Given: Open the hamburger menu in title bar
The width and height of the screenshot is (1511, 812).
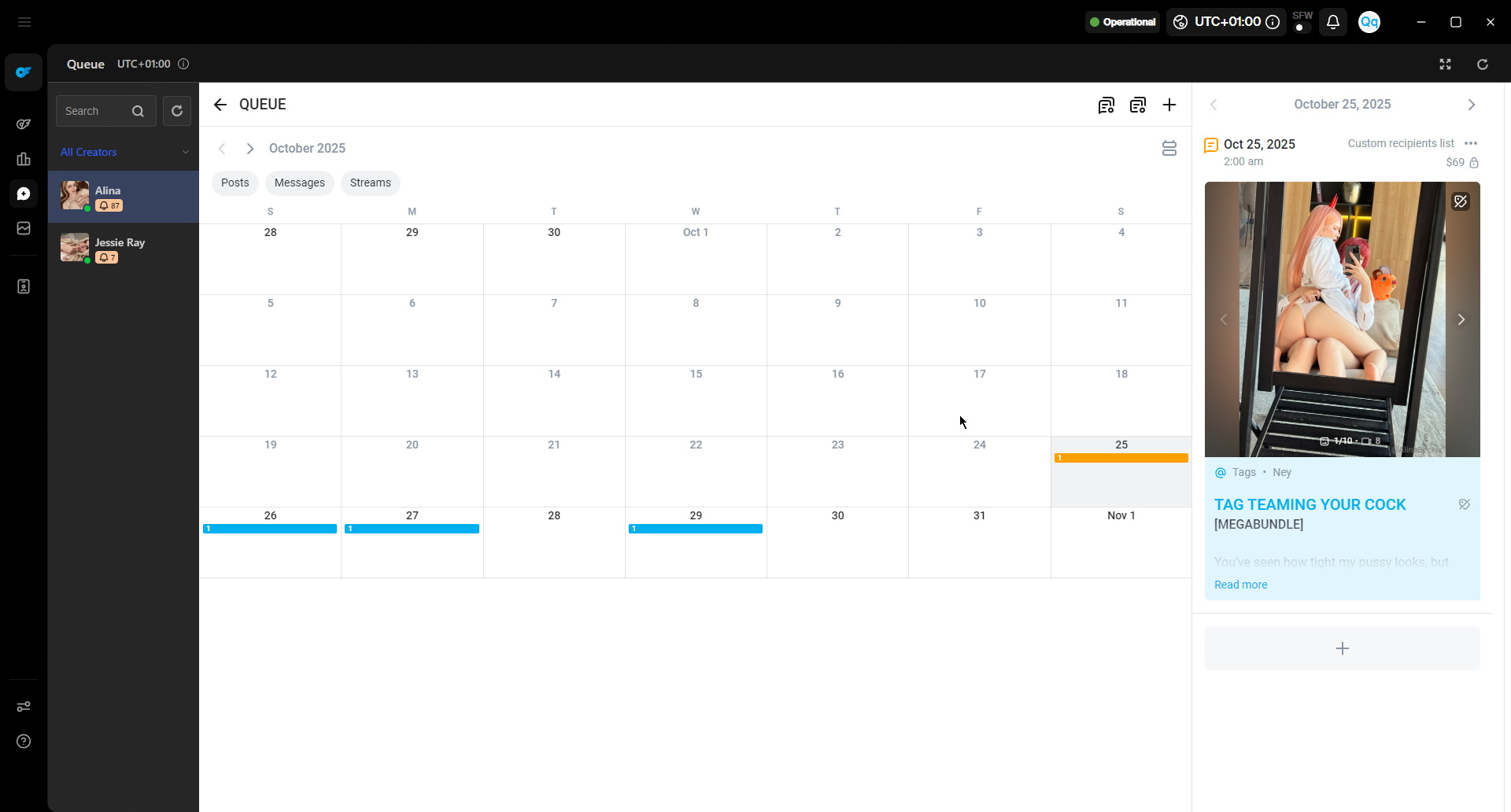Looking at the screenshot, I should (x=24, y=22).
